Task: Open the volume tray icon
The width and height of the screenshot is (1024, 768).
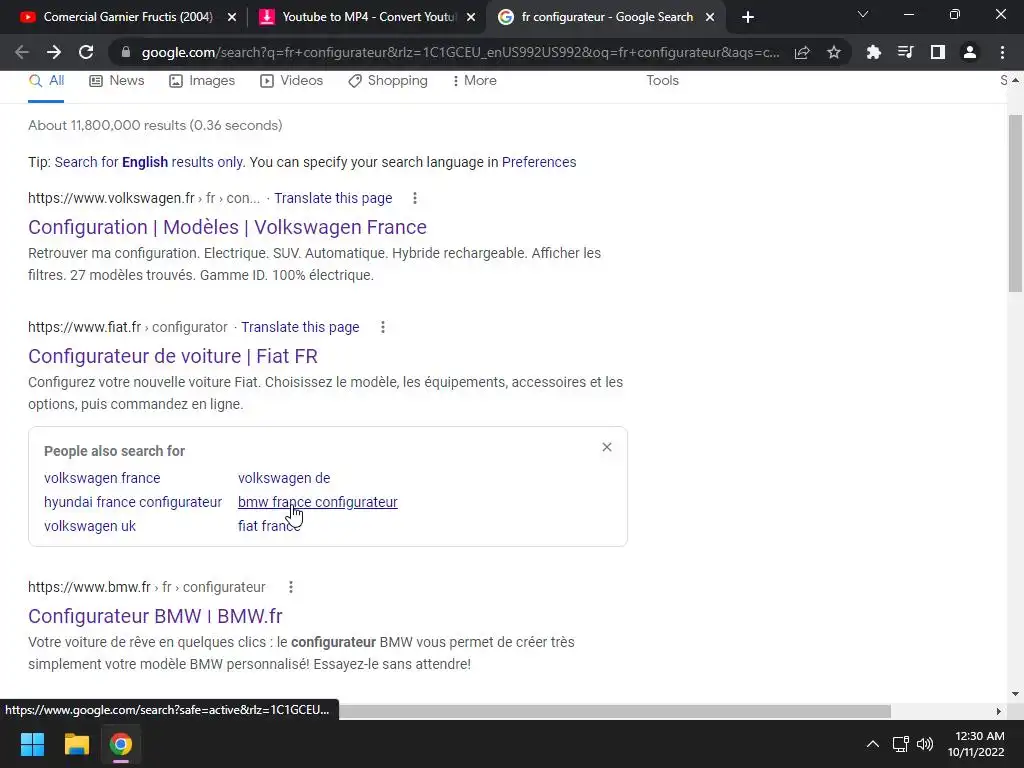Action: pyautogui.click(x=925, y=744)
